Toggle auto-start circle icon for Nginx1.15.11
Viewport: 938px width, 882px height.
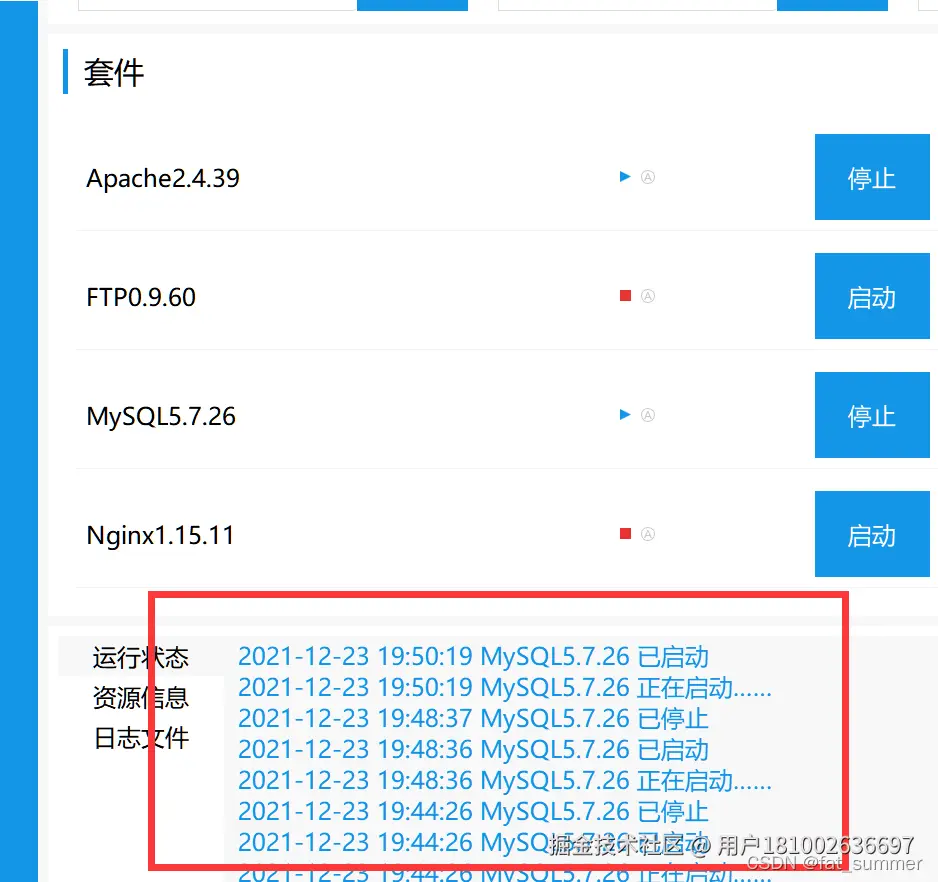pyautogui.click(x=648, y=534)
